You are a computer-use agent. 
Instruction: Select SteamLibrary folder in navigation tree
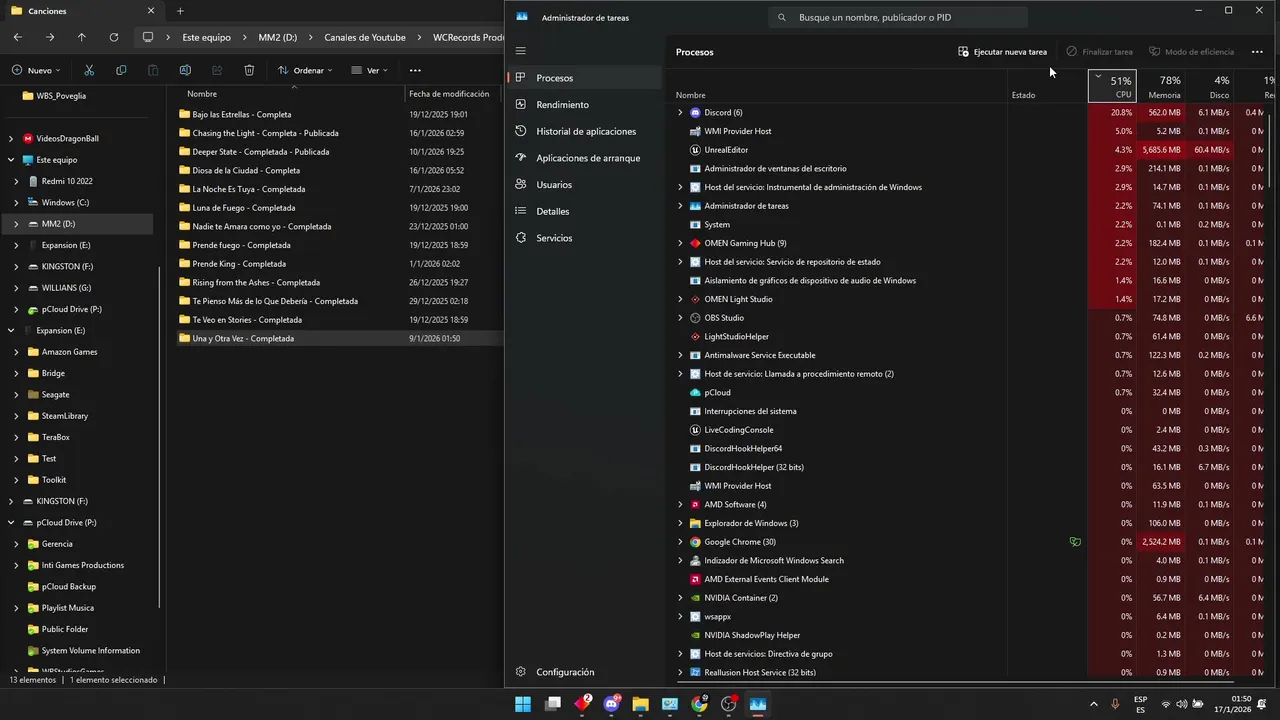pyautogui.click(x=65, y=416)
